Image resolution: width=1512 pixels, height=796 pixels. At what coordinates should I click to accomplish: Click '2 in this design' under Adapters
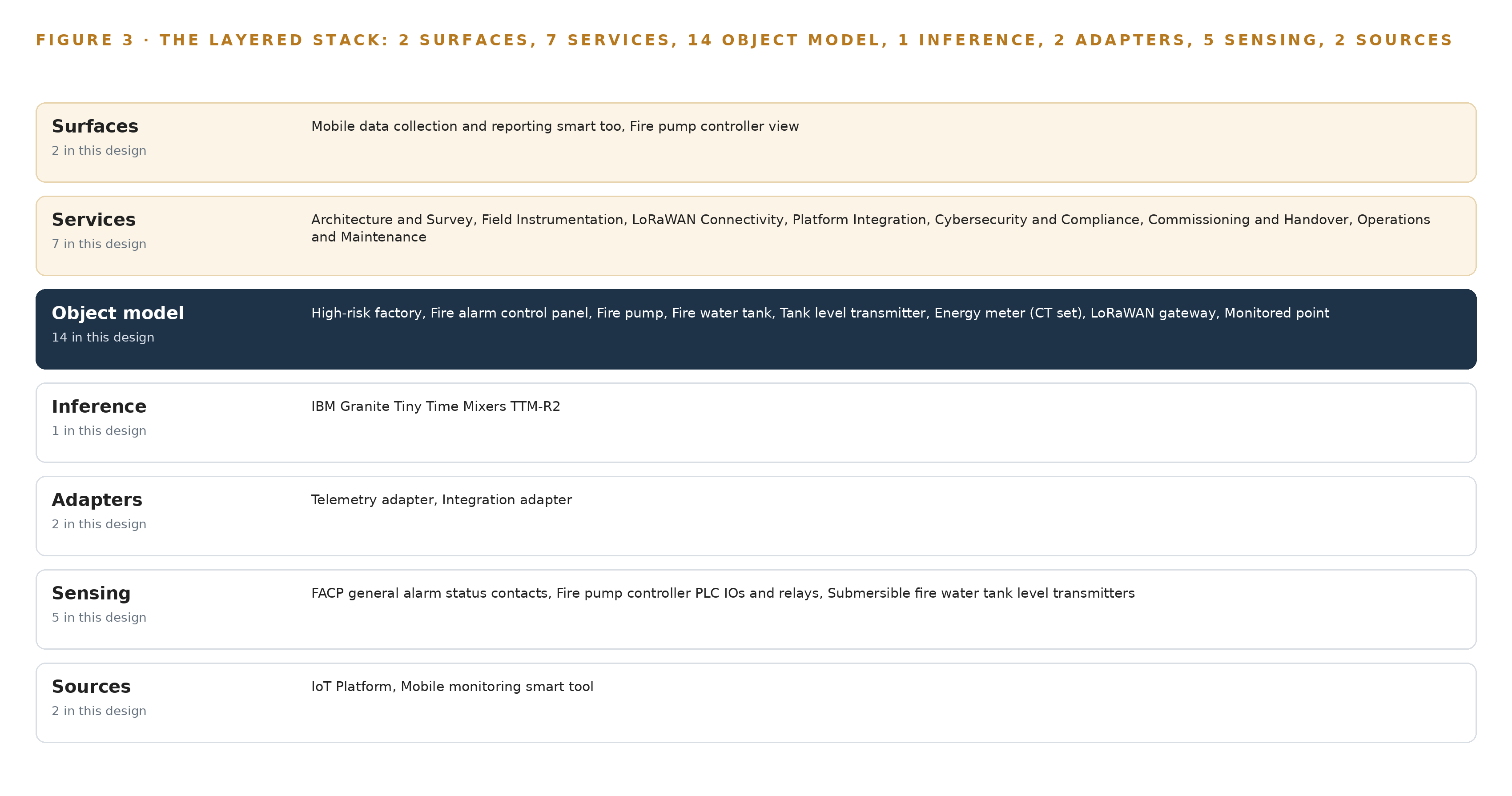[99, 524]
